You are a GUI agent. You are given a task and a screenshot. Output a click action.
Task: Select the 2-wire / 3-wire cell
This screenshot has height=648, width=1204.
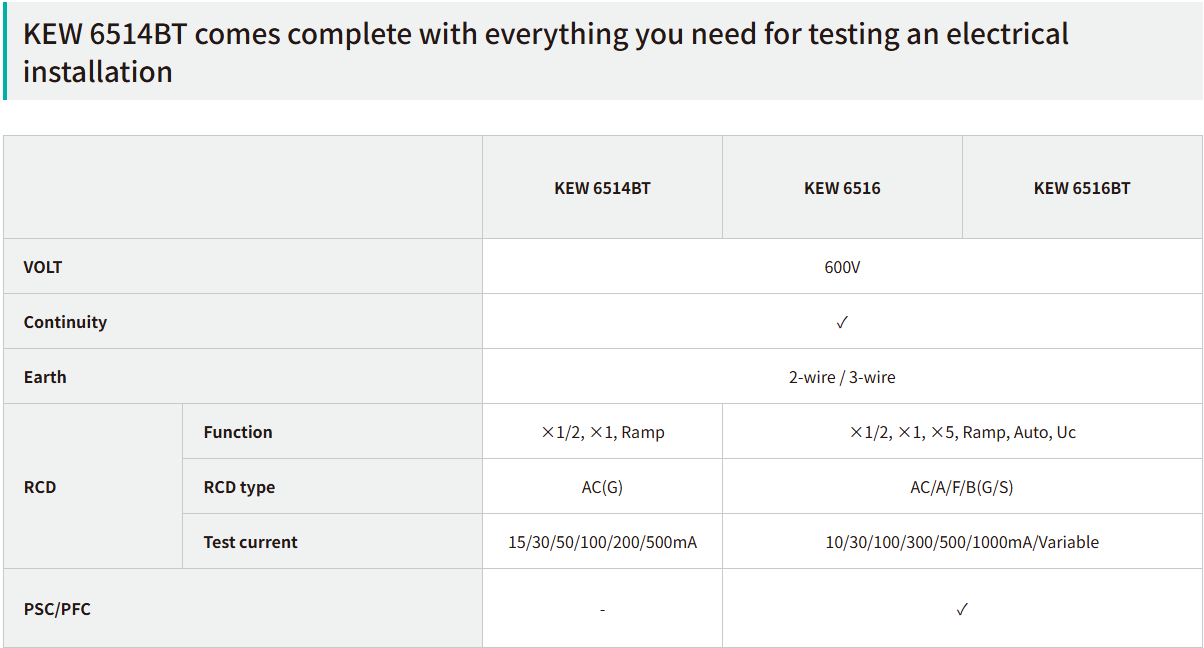[x=842, y=377]
